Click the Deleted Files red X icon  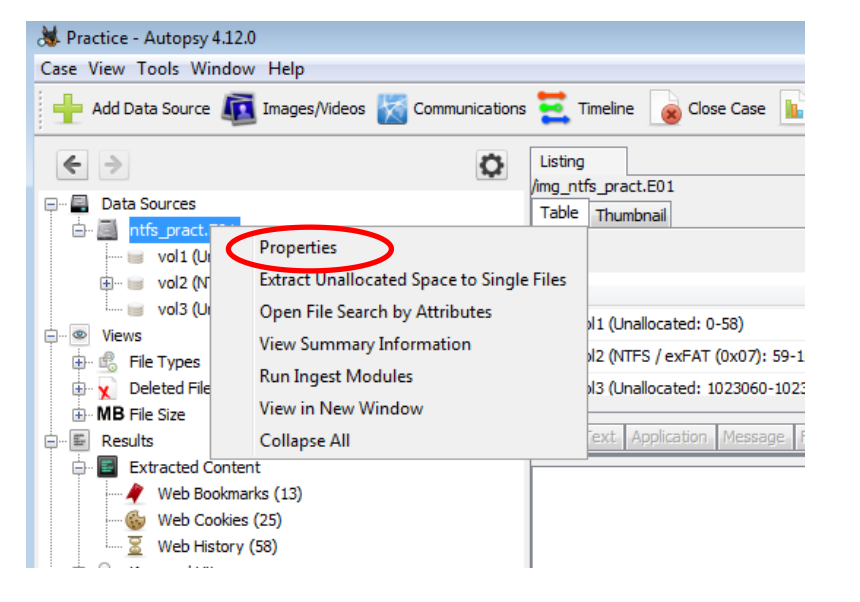[x=106, y=389]
